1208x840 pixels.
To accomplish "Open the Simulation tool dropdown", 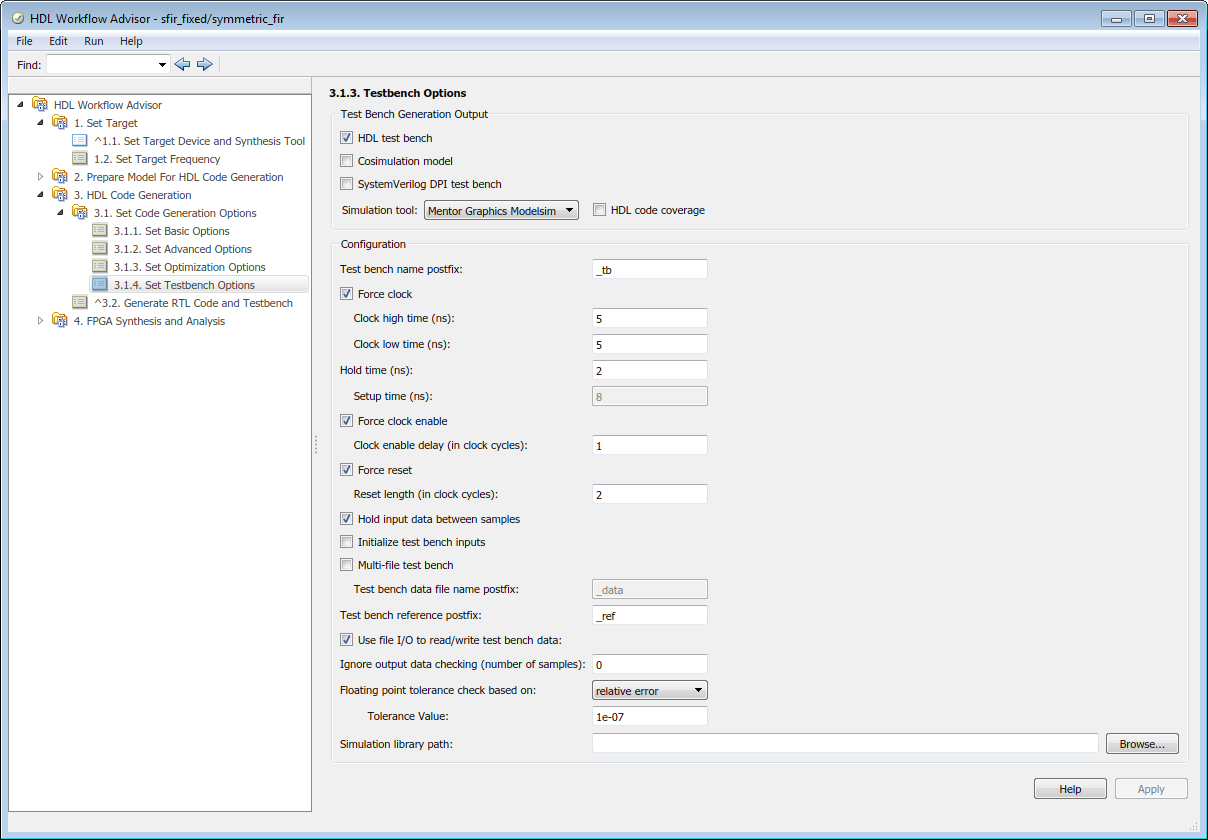I will tap(501, 210).
